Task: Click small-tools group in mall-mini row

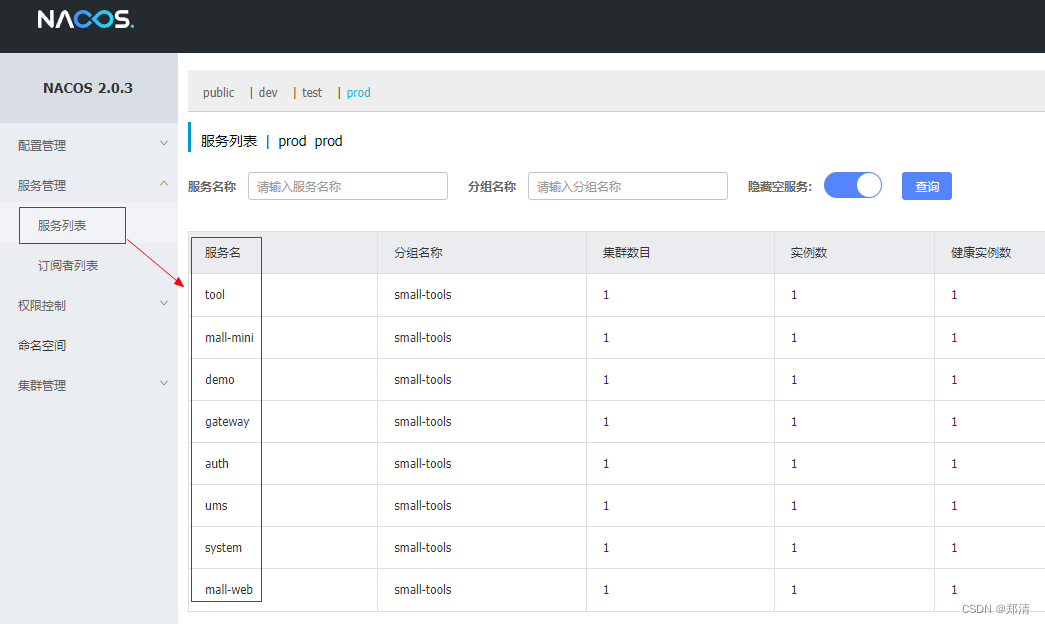Action: [423, 337]
